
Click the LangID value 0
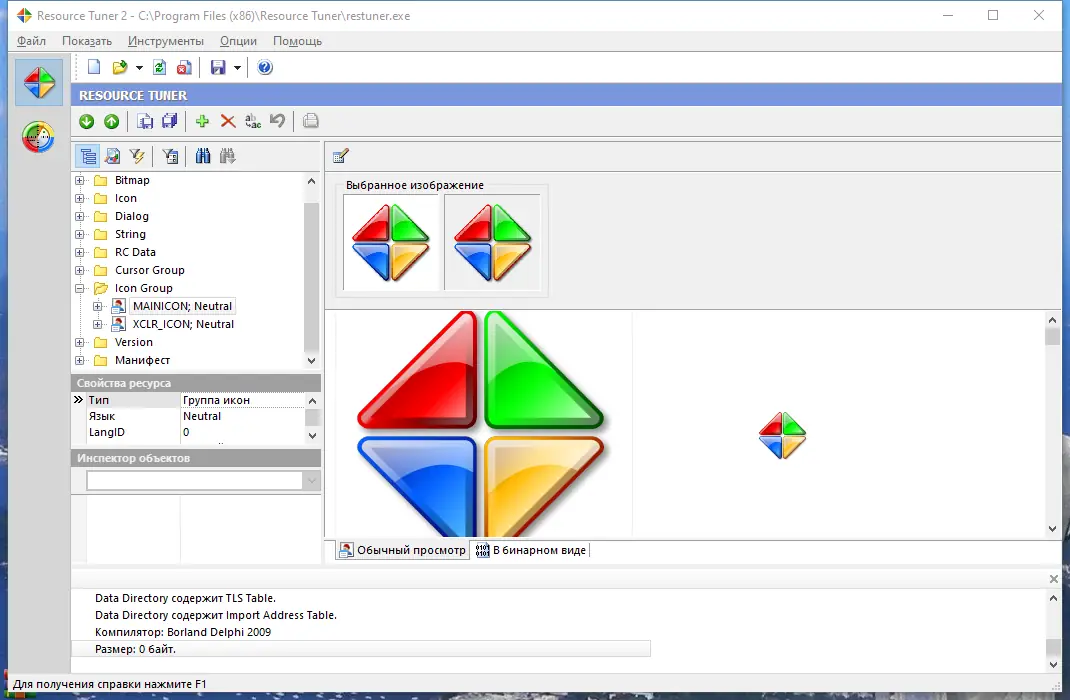click(186, 433)
